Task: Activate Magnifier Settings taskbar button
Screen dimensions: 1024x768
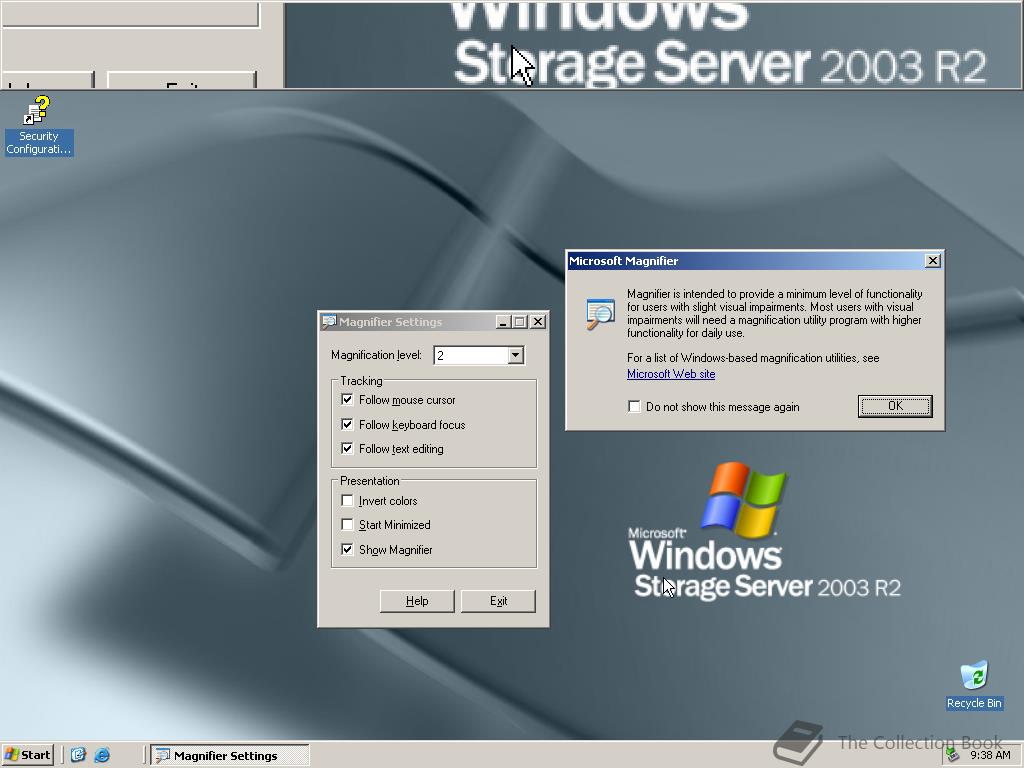Action: (230, 756)
